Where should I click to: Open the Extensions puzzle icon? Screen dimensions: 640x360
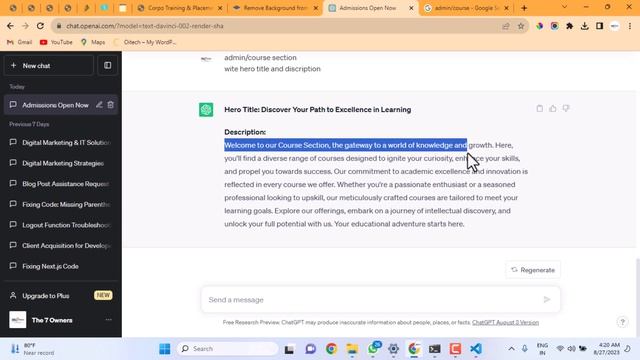click(x=569, y=26)
